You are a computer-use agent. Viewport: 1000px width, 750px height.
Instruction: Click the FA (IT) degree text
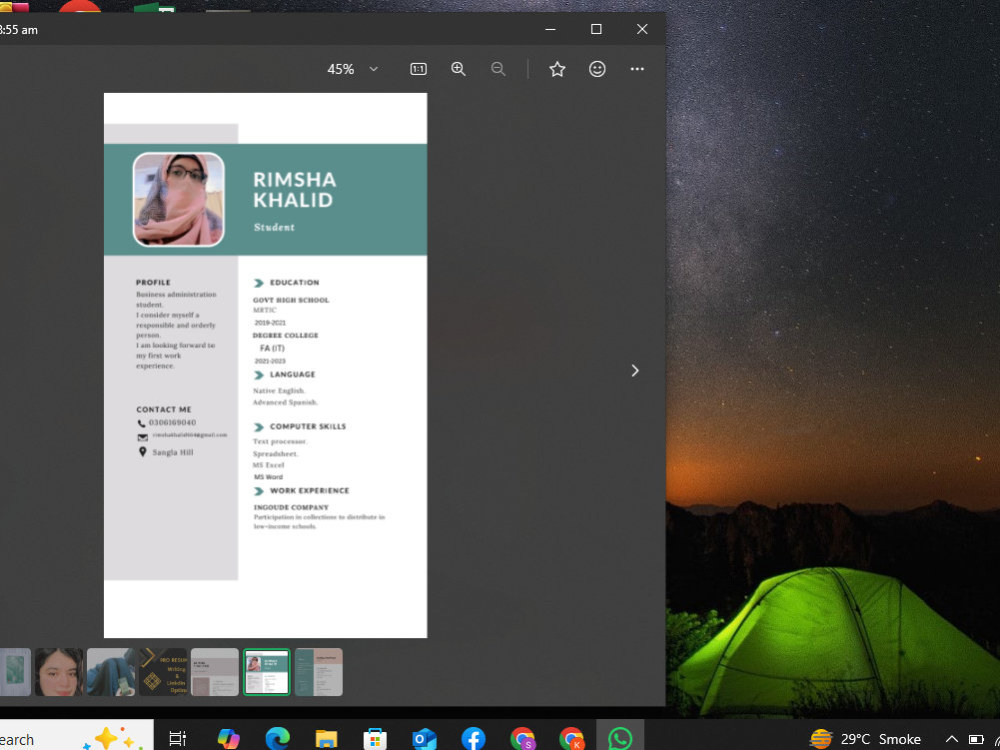point(272,348)
